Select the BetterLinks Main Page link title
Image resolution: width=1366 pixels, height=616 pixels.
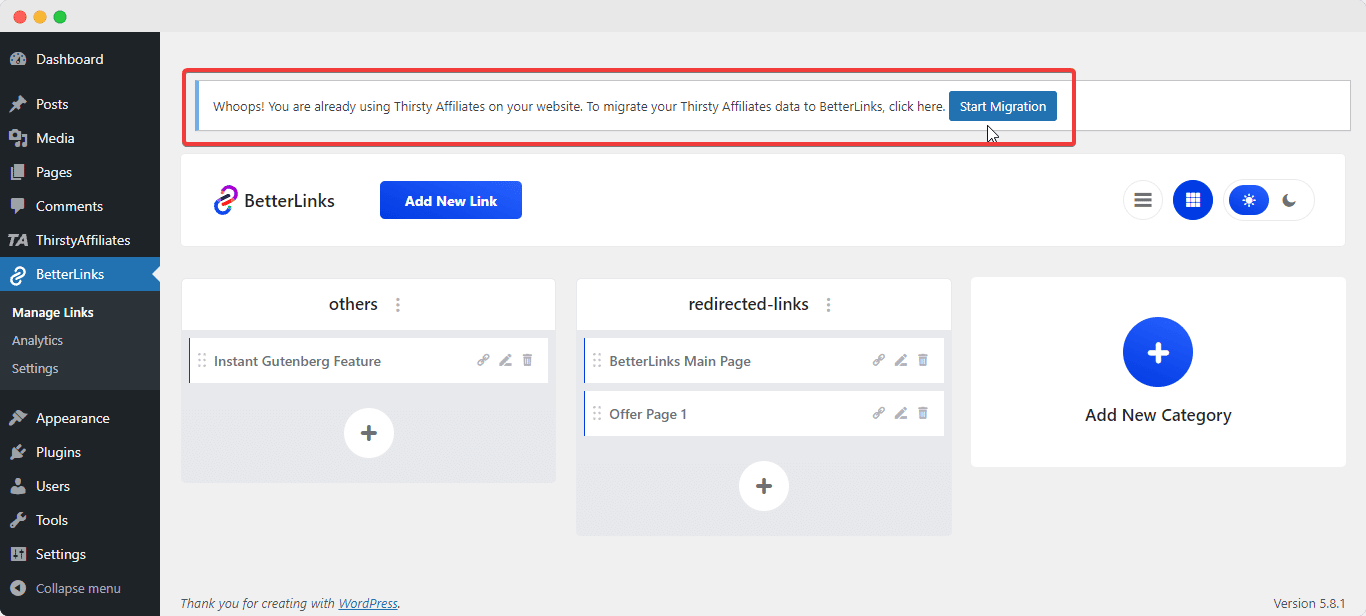[x=680, y=361]
